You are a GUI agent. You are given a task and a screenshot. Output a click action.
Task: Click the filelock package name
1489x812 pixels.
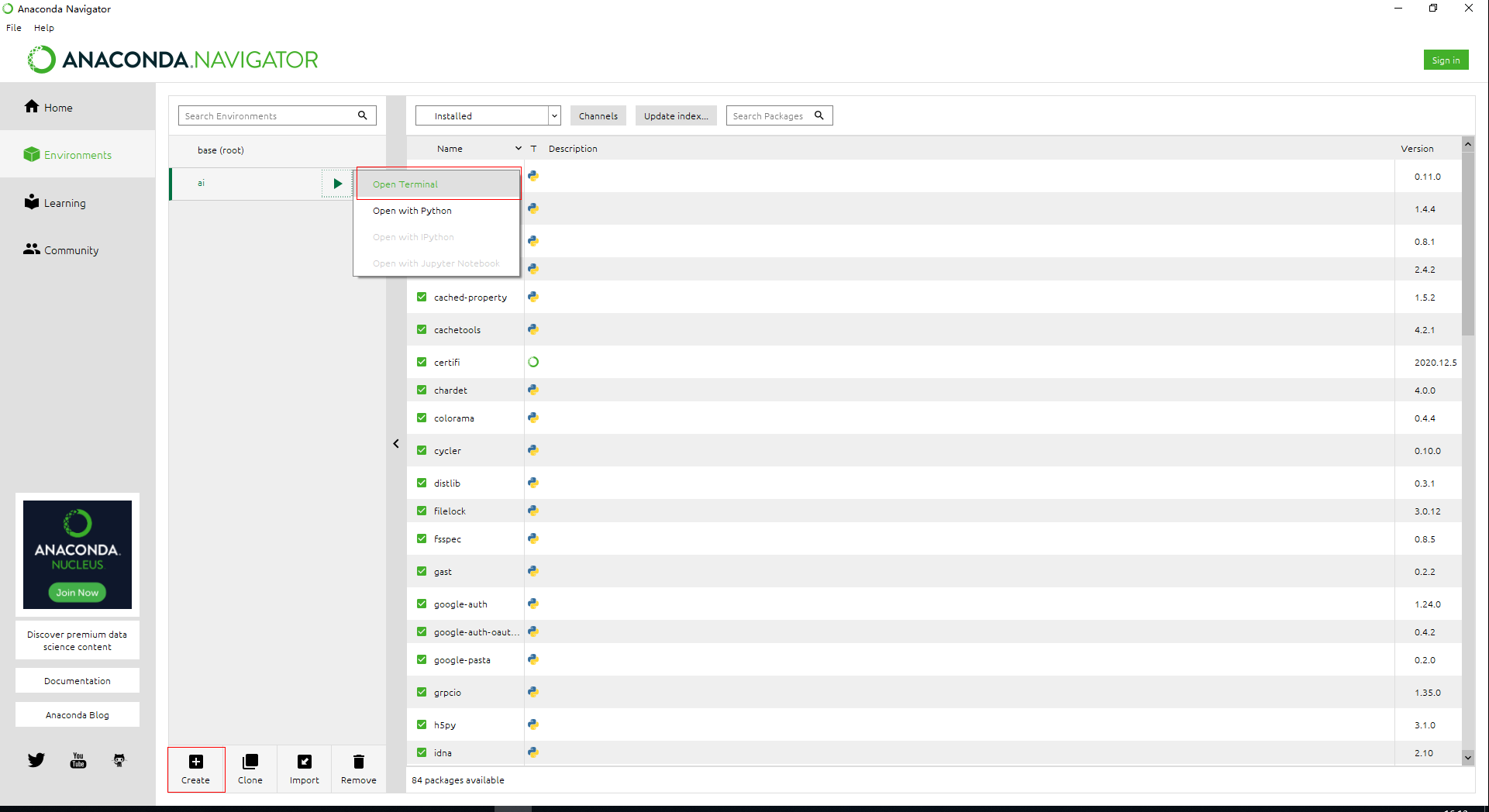[x=450, y=511]
